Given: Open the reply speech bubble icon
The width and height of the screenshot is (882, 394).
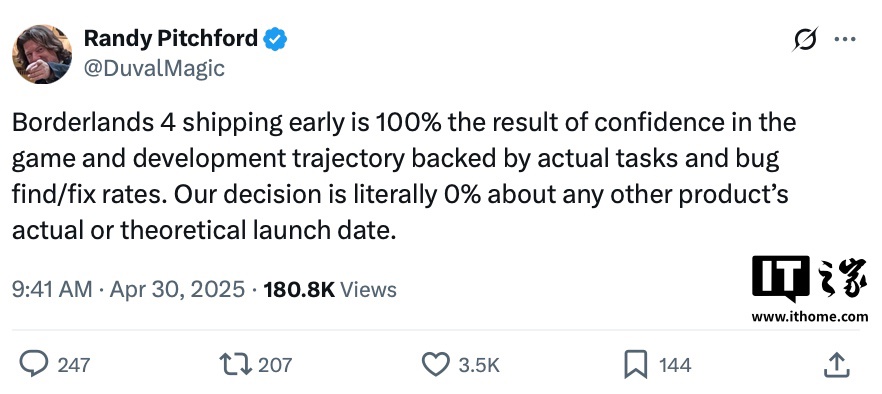Looking at the screenshot, I should pos(34,364).
